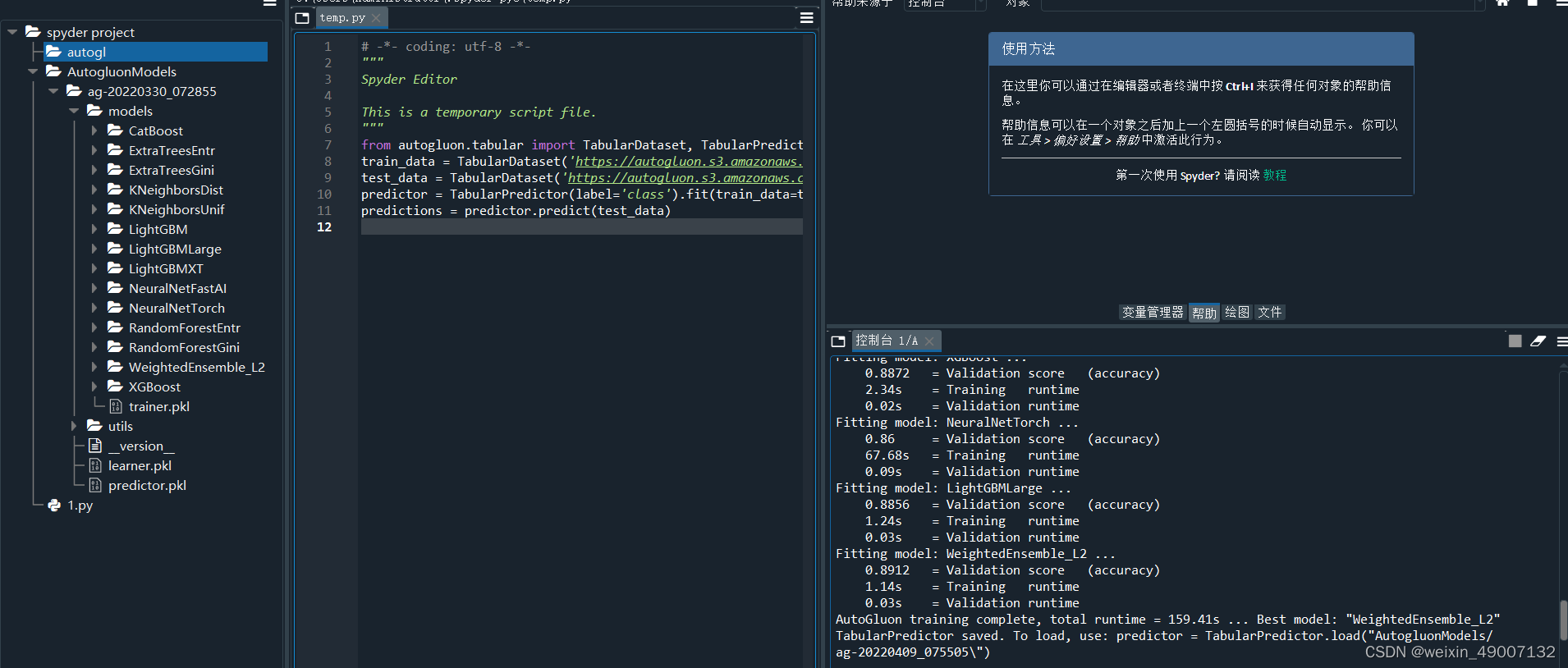
Task: Click 'Fitting model: WeightedEnsemble_L2' console line
Action: pyautogui.click(x=975, y=554)
